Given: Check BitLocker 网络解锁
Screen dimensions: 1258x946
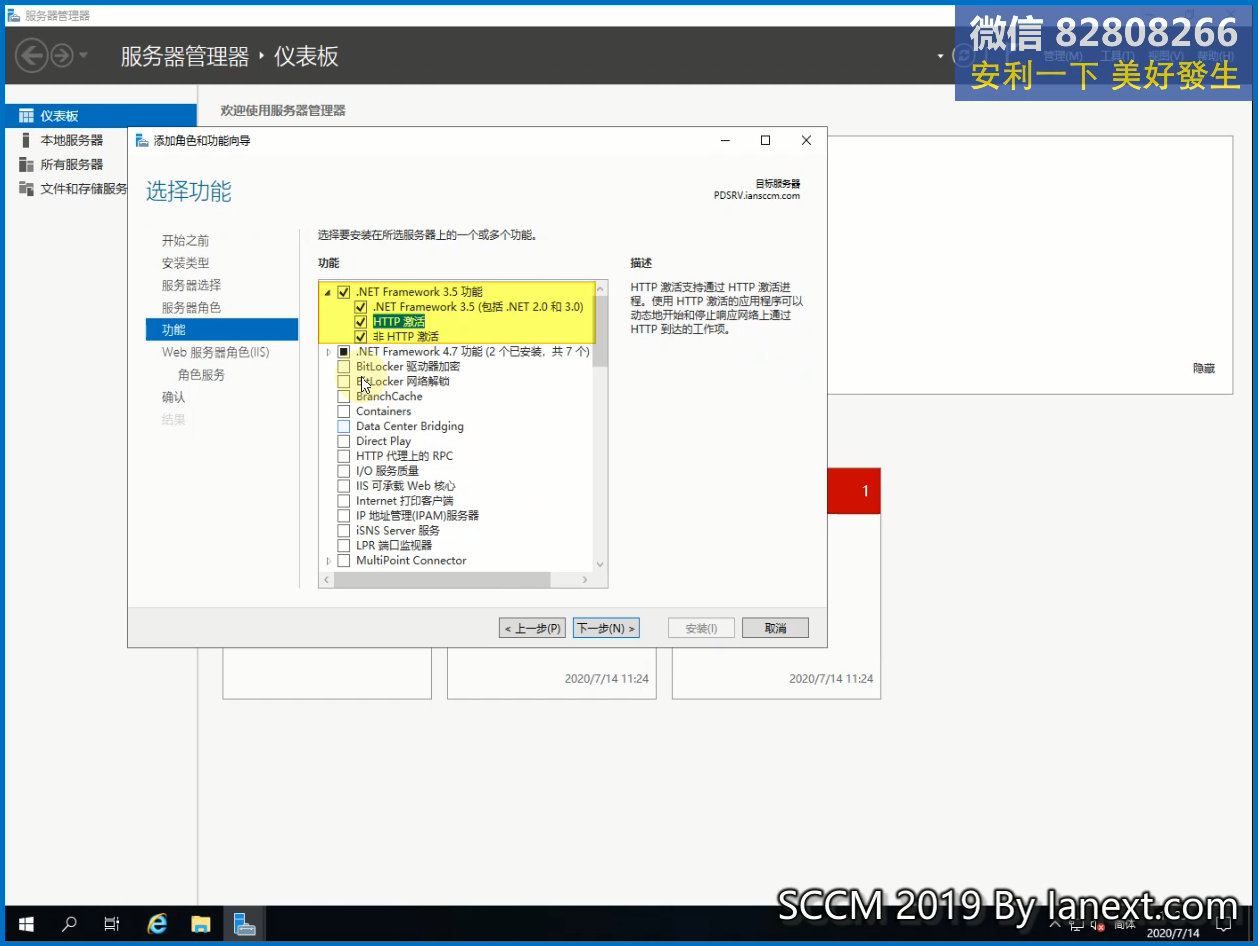Looking at the screenshot, I should click(x=344, y=382).
